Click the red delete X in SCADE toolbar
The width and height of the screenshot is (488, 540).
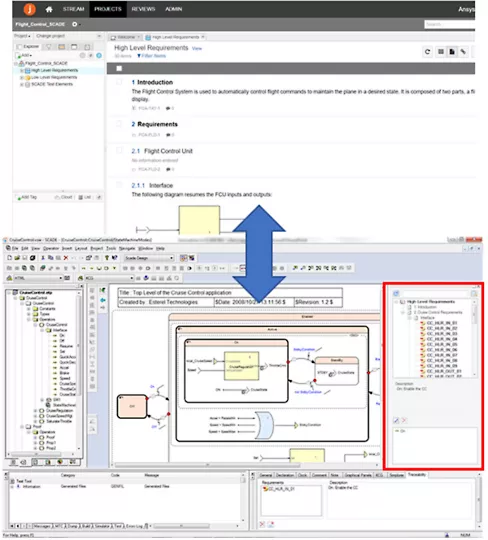click(x=66, y=258)
